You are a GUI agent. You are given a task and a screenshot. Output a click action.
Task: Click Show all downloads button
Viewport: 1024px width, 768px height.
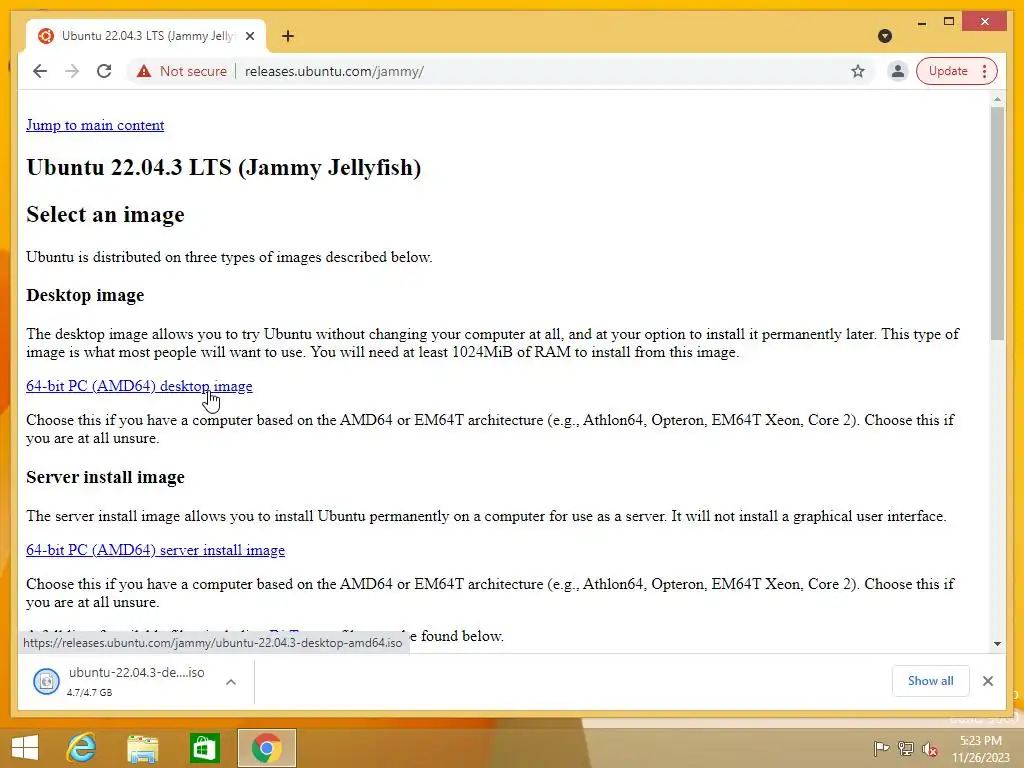pyautogui.click(x=930, y=680)
